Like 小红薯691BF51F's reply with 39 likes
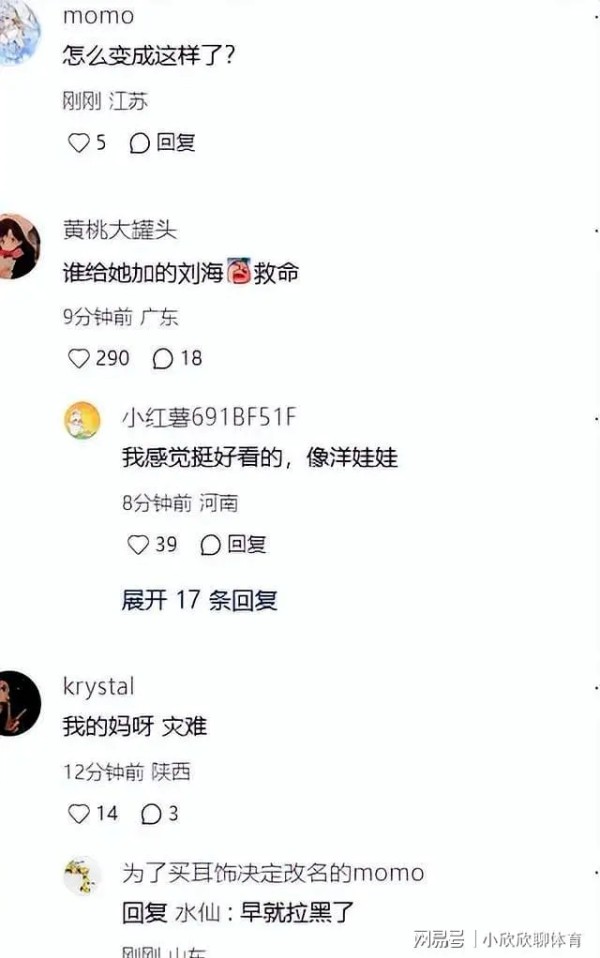 (x=138, y=544)
